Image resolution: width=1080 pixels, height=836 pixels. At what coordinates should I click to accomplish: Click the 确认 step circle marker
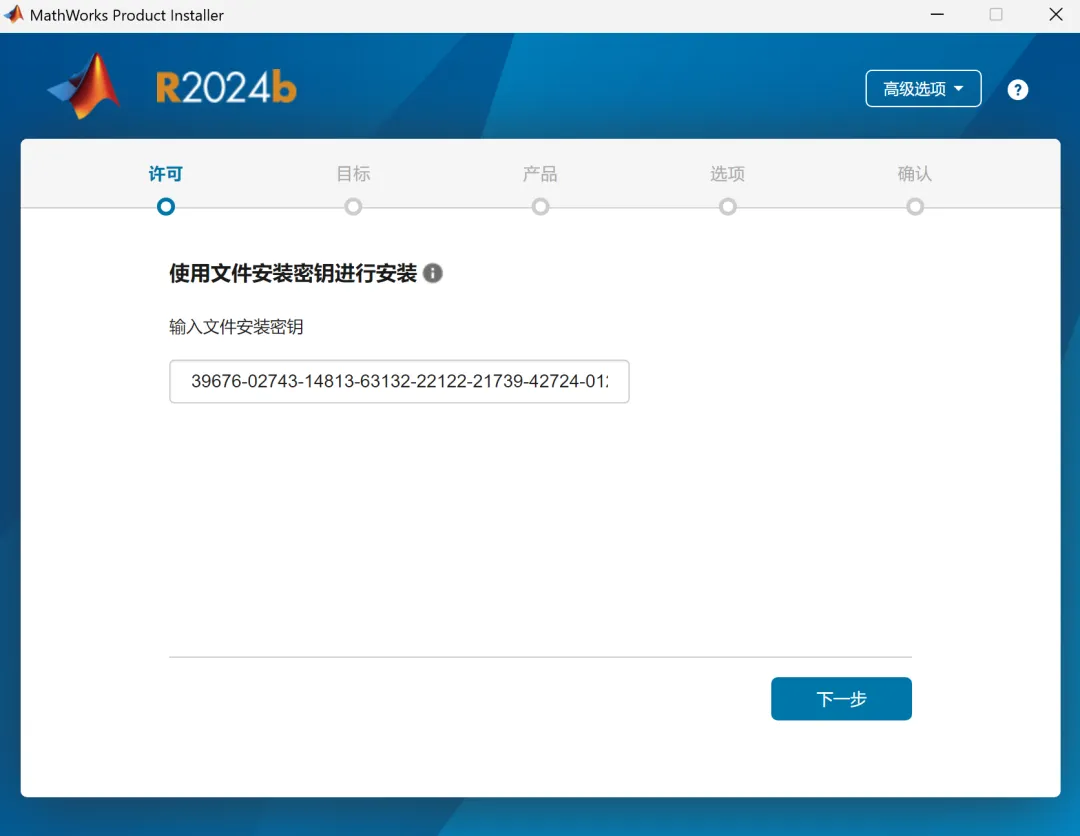click(x=915, y=207)
